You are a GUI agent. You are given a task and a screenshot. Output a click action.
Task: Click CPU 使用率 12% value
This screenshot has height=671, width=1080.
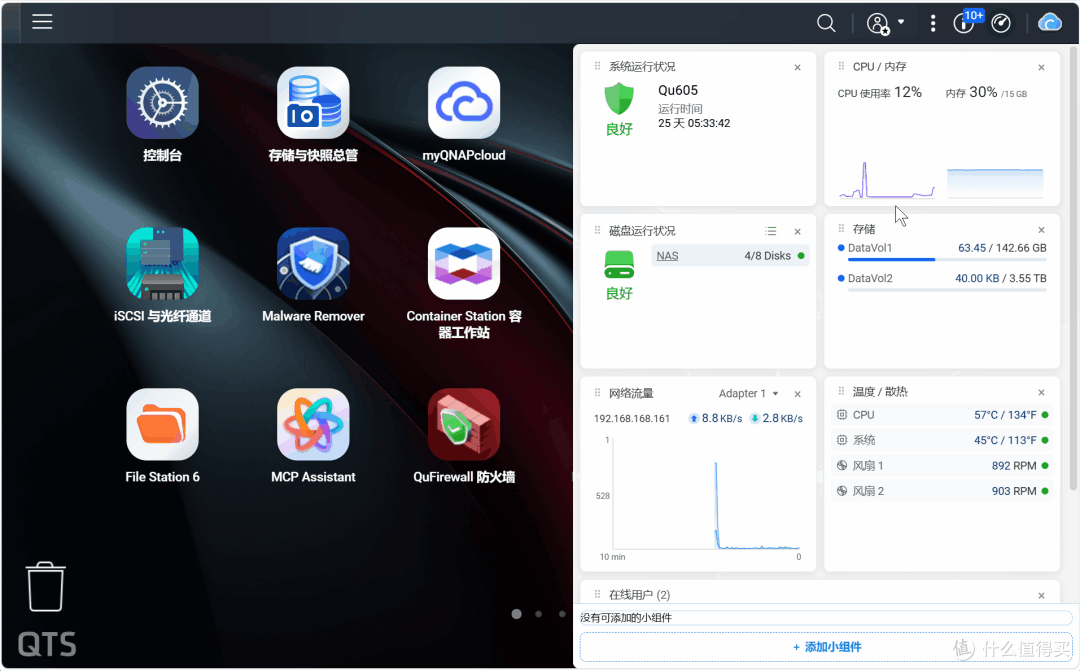pyautogui.click(x=907, y=92)
